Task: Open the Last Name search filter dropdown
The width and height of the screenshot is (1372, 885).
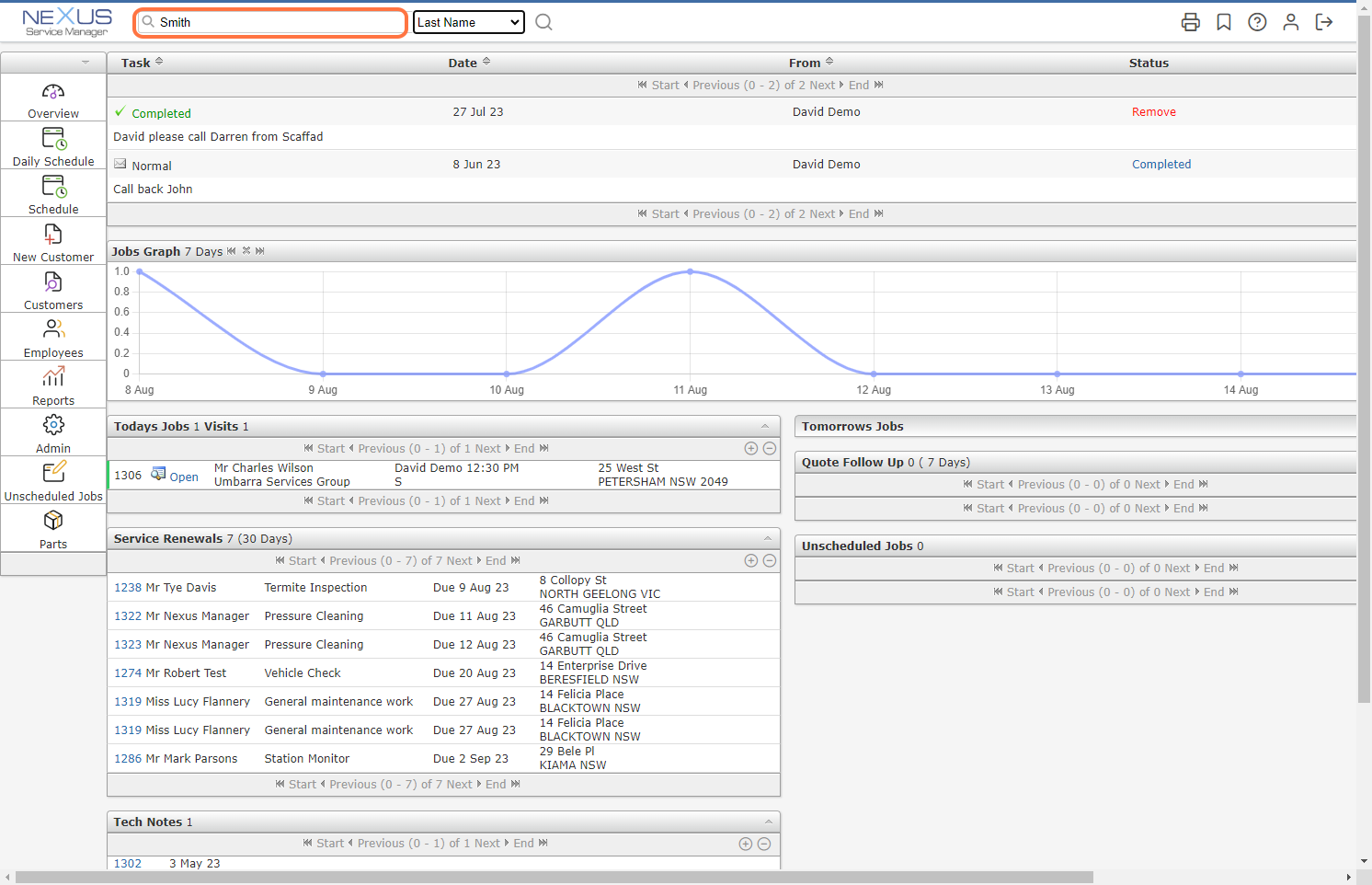Action: point(469,21)
